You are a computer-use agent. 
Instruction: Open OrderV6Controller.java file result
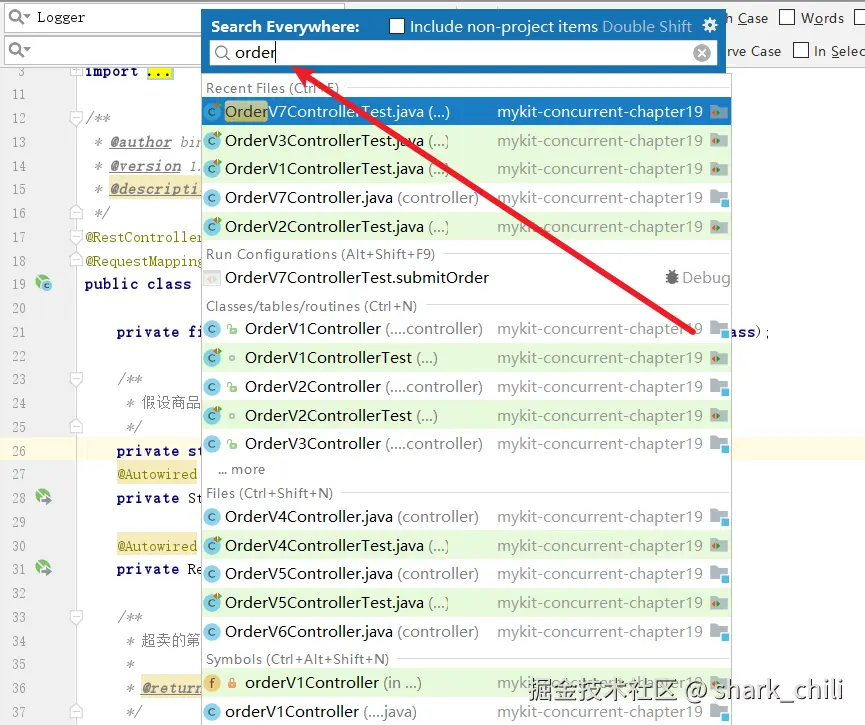[x=466, y=632]
